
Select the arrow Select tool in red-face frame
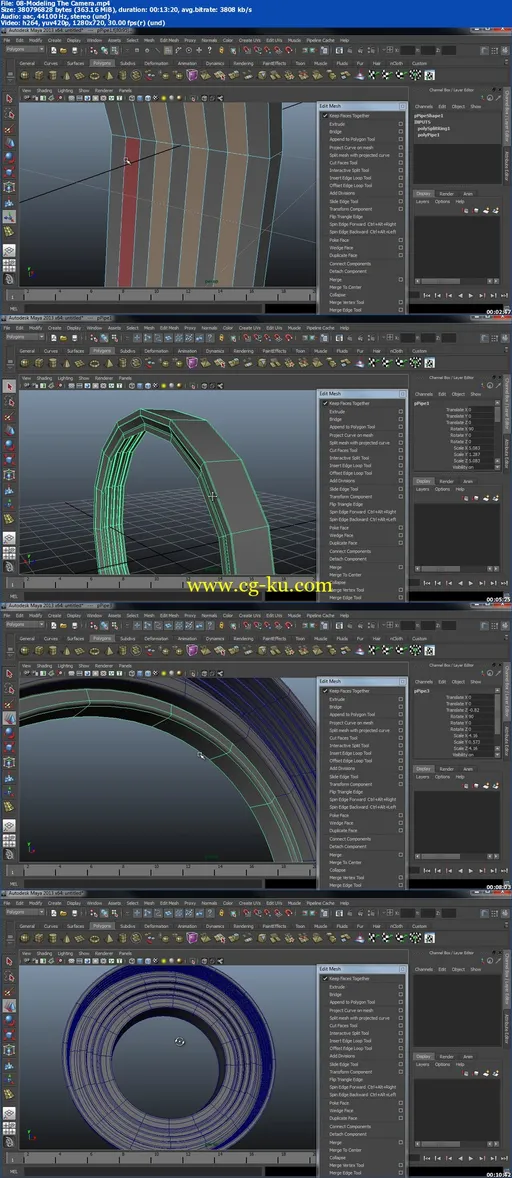pos(9,98)
